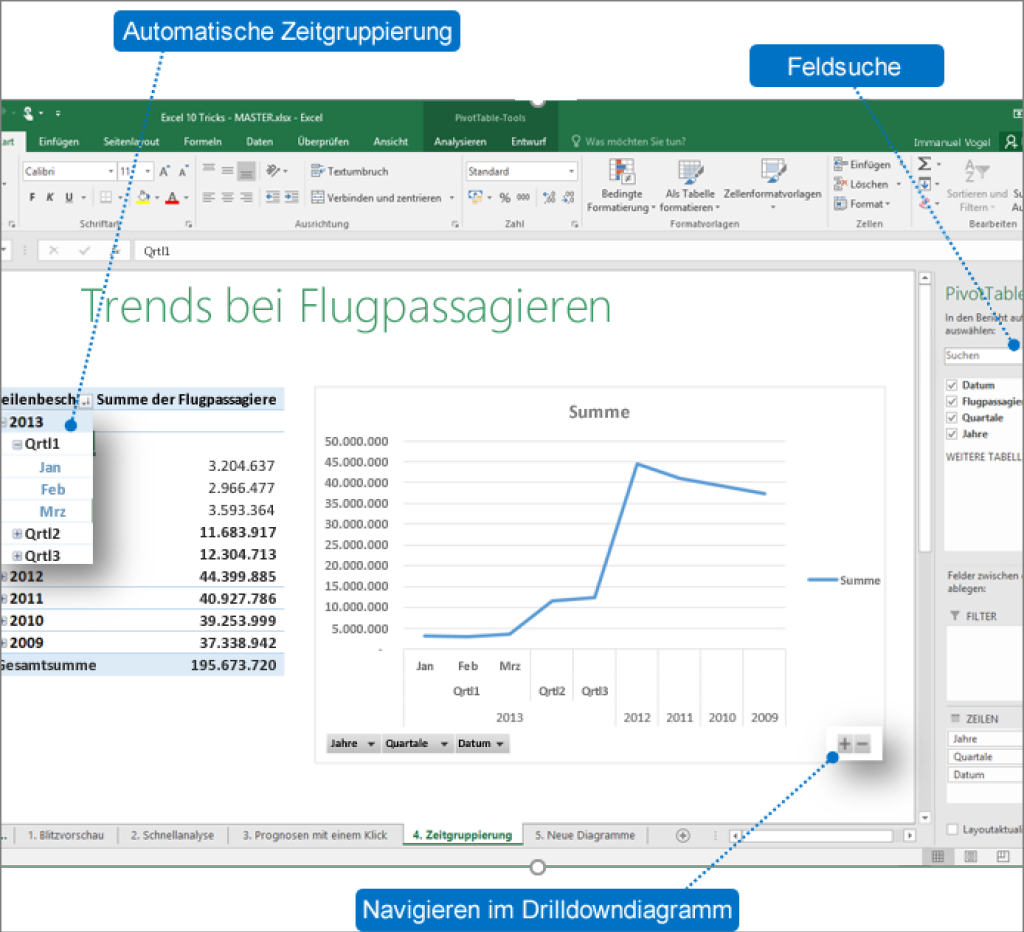Uncheck the Quartale field checkbox
This screenshot has height=932, width=1024.
[x=952, y=418]
